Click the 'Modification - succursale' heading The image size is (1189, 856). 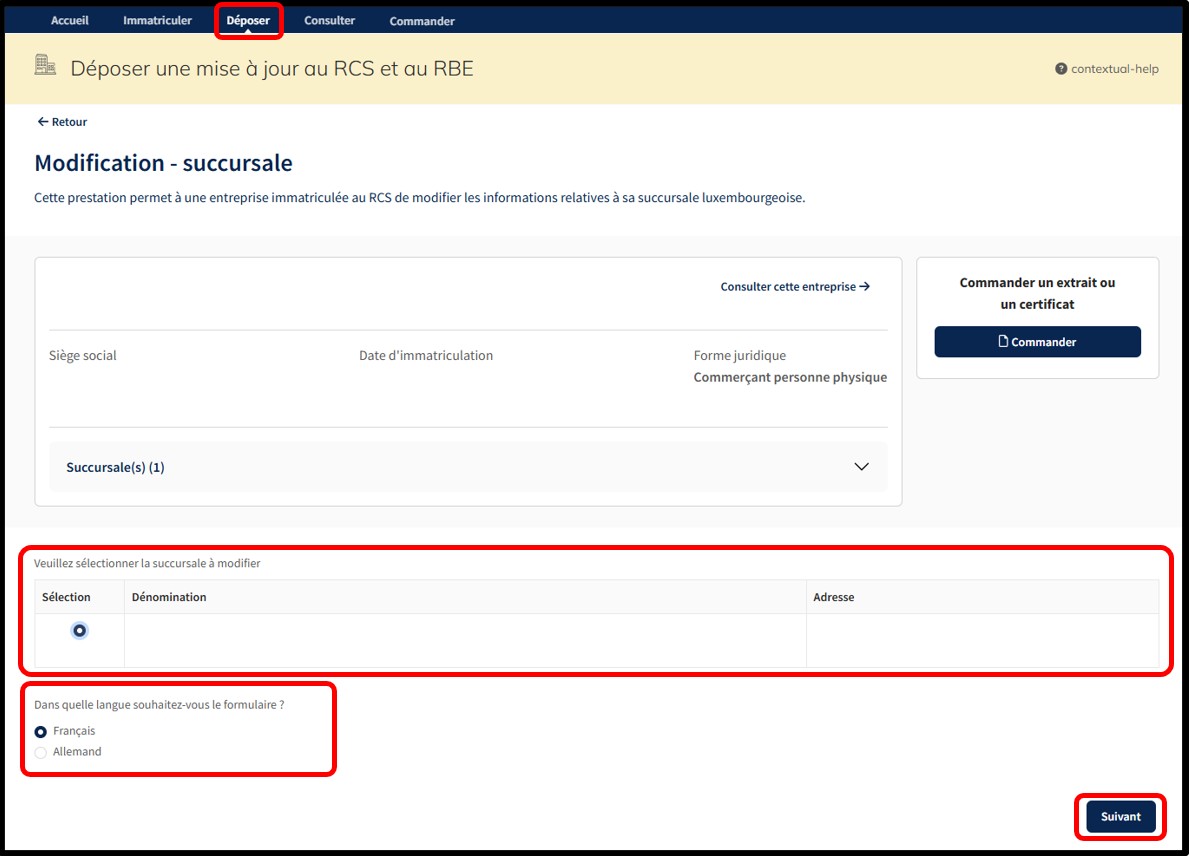(163, 163)
